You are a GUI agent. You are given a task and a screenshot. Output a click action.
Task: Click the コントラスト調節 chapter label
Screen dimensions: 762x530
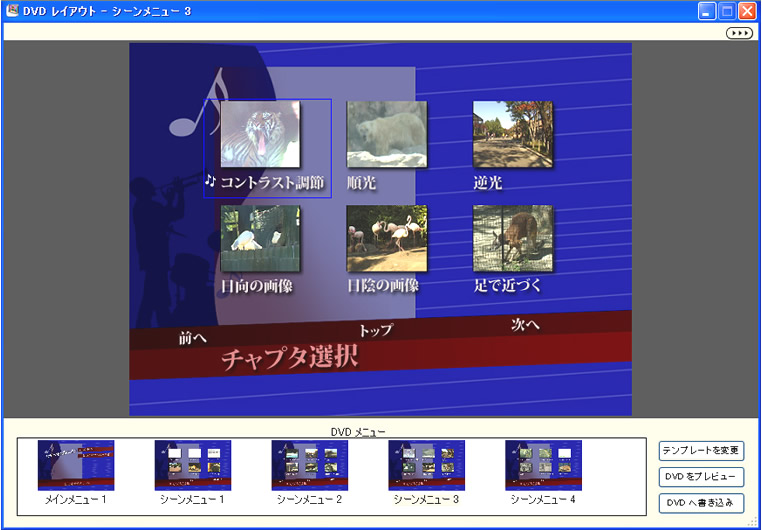(x=271, y=183)
